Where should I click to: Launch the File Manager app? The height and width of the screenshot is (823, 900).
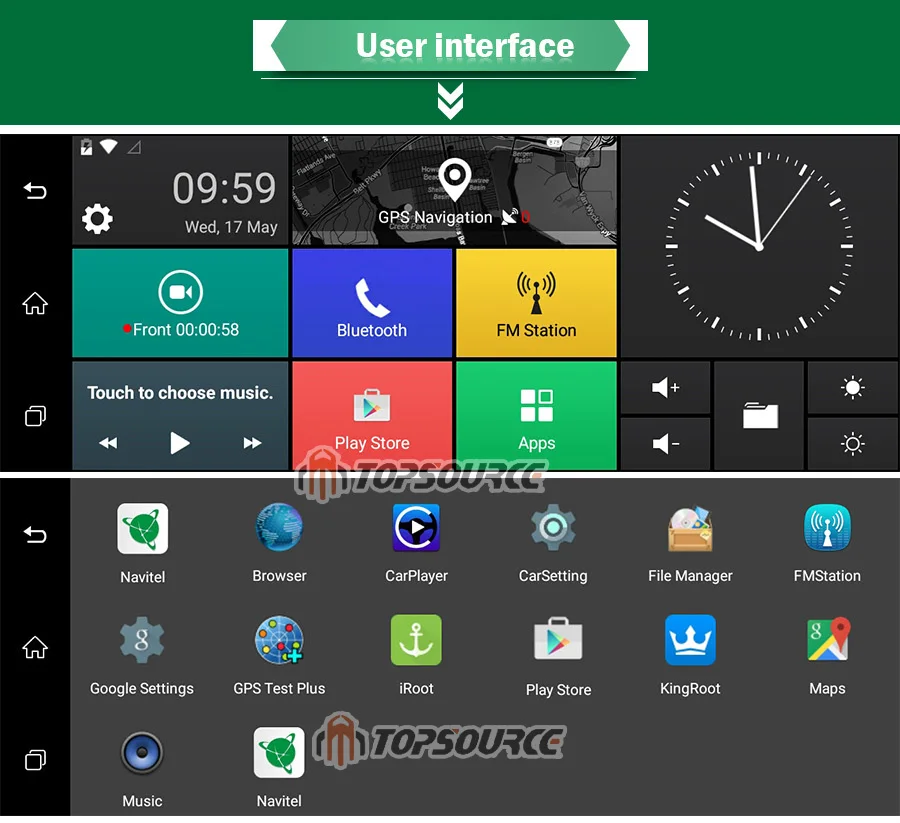click(690, 543)
